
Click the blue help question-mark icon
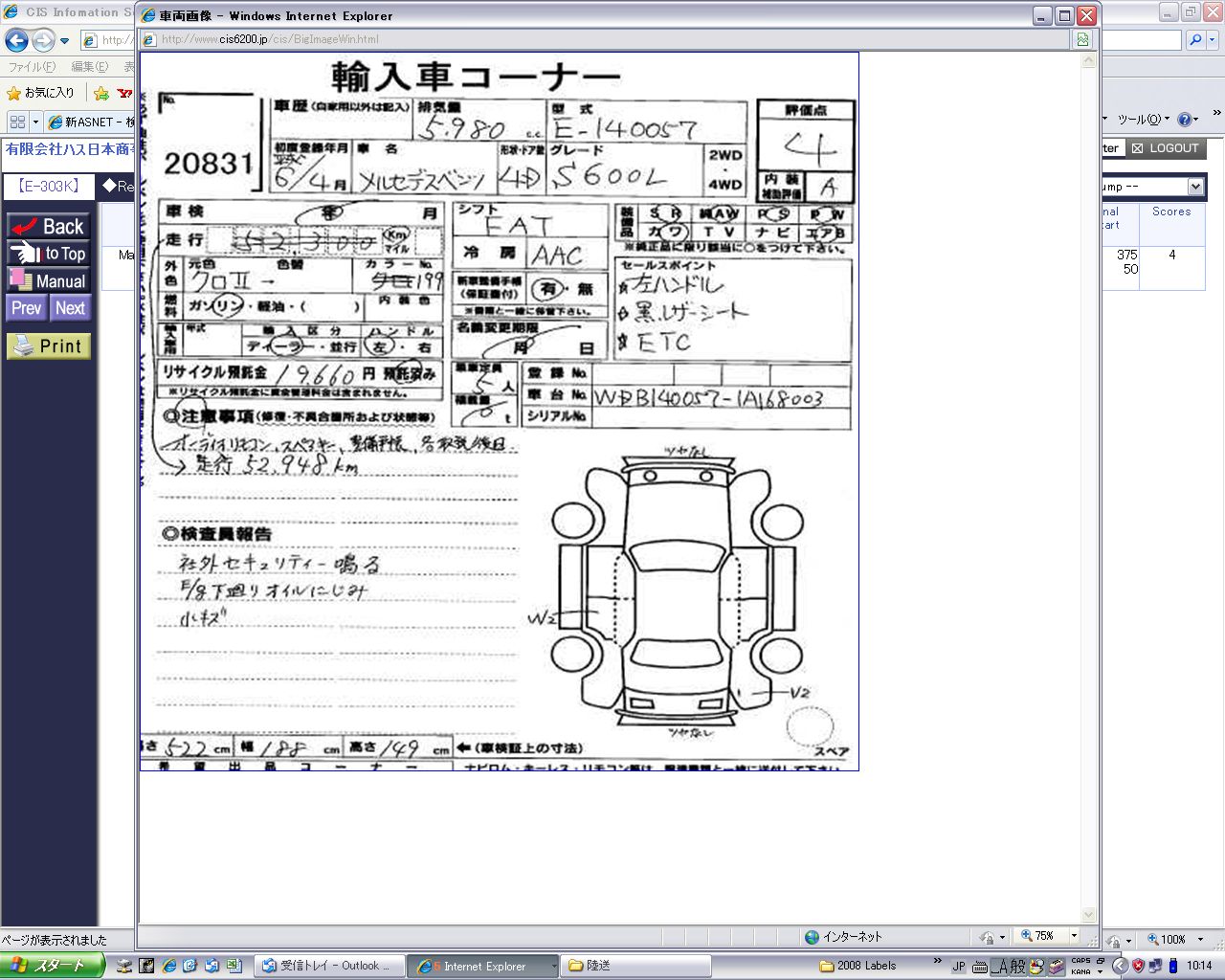click(1184, 120)
